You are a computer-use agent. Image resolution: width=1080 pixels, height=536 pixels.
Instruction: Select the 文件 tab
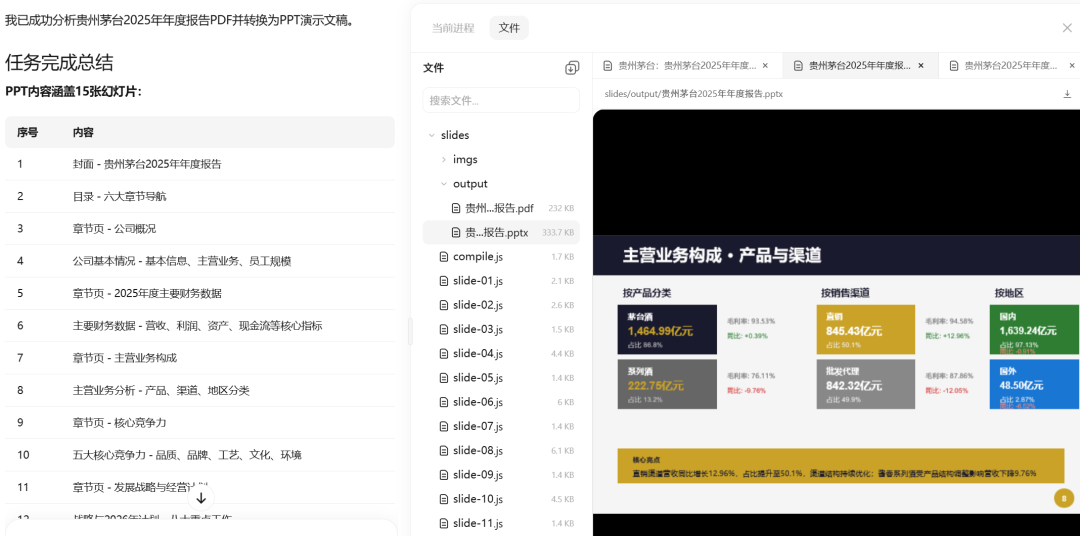[509, 28]
